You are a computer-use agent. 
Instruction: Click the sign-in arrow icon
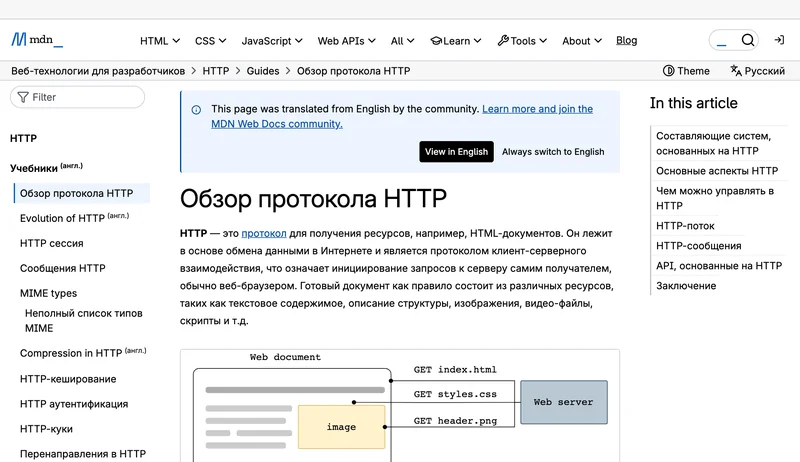(779, 40)
